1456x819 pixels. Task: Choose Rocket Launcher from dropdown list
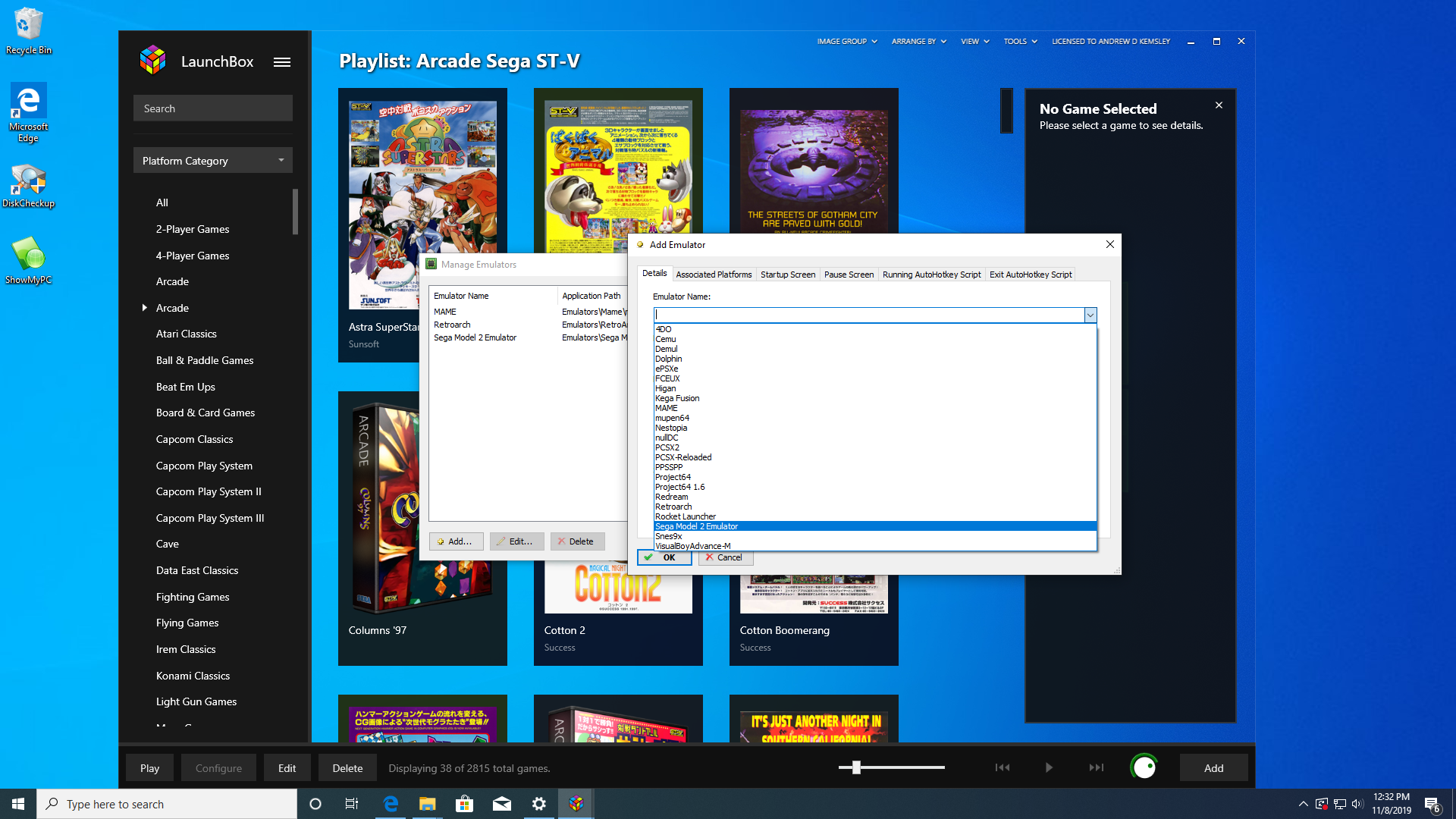tap(875, 516)
